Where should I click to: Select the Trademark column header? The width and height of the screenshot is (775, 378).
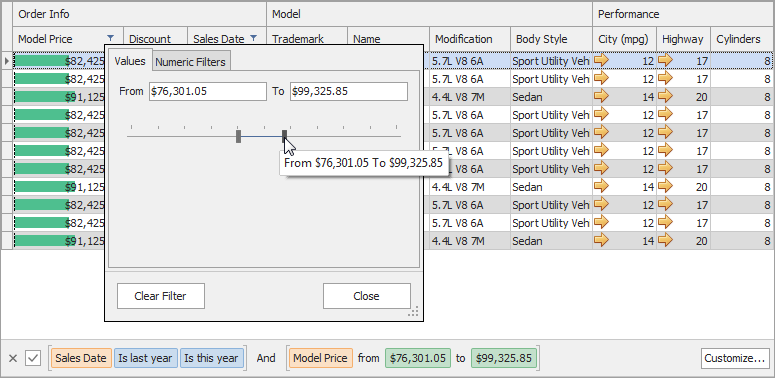point(306,39)
